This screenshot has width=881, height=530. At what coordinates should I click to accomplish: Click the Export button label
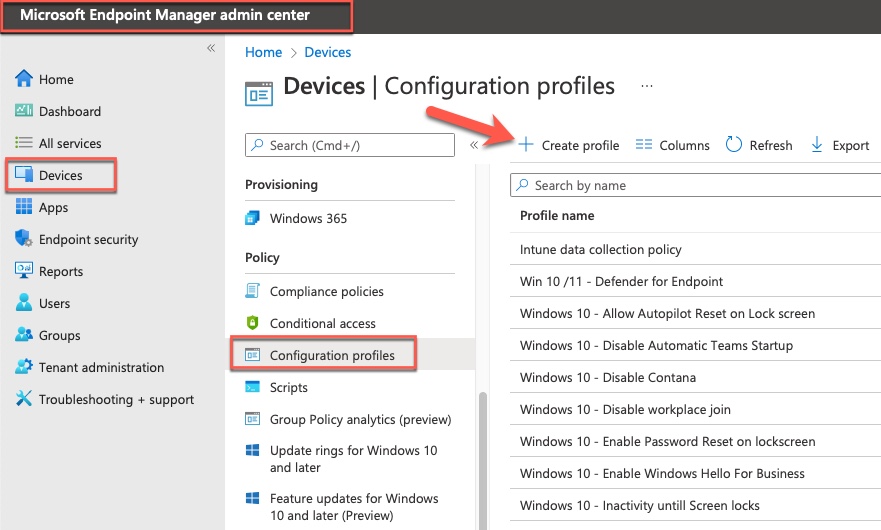(851, 146)
